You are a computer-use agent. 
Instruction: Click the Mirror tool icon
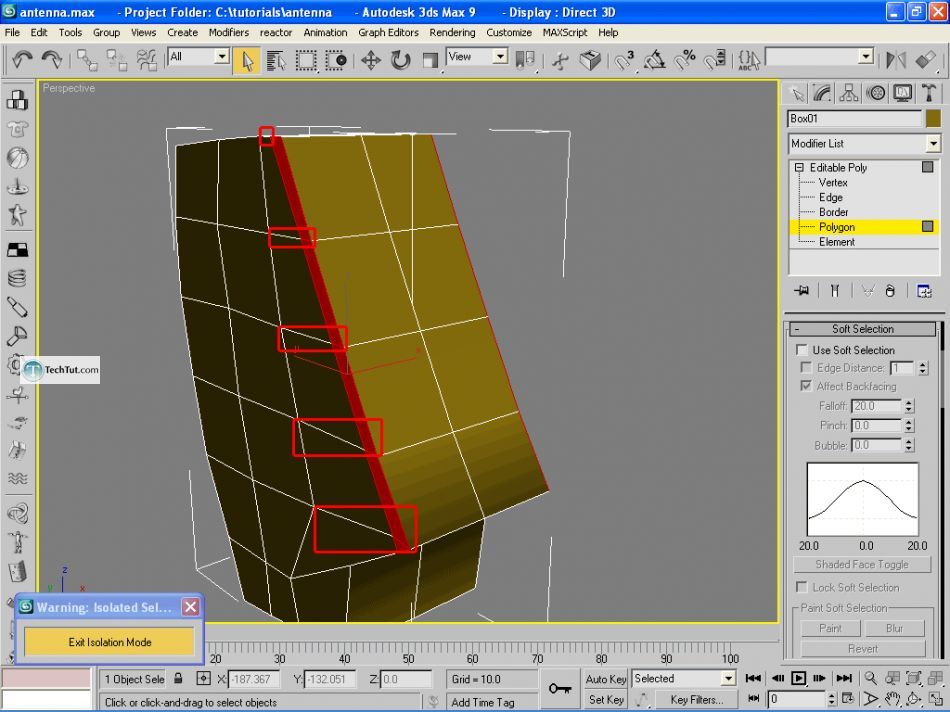pyautogui.click(x=896, y=61)
